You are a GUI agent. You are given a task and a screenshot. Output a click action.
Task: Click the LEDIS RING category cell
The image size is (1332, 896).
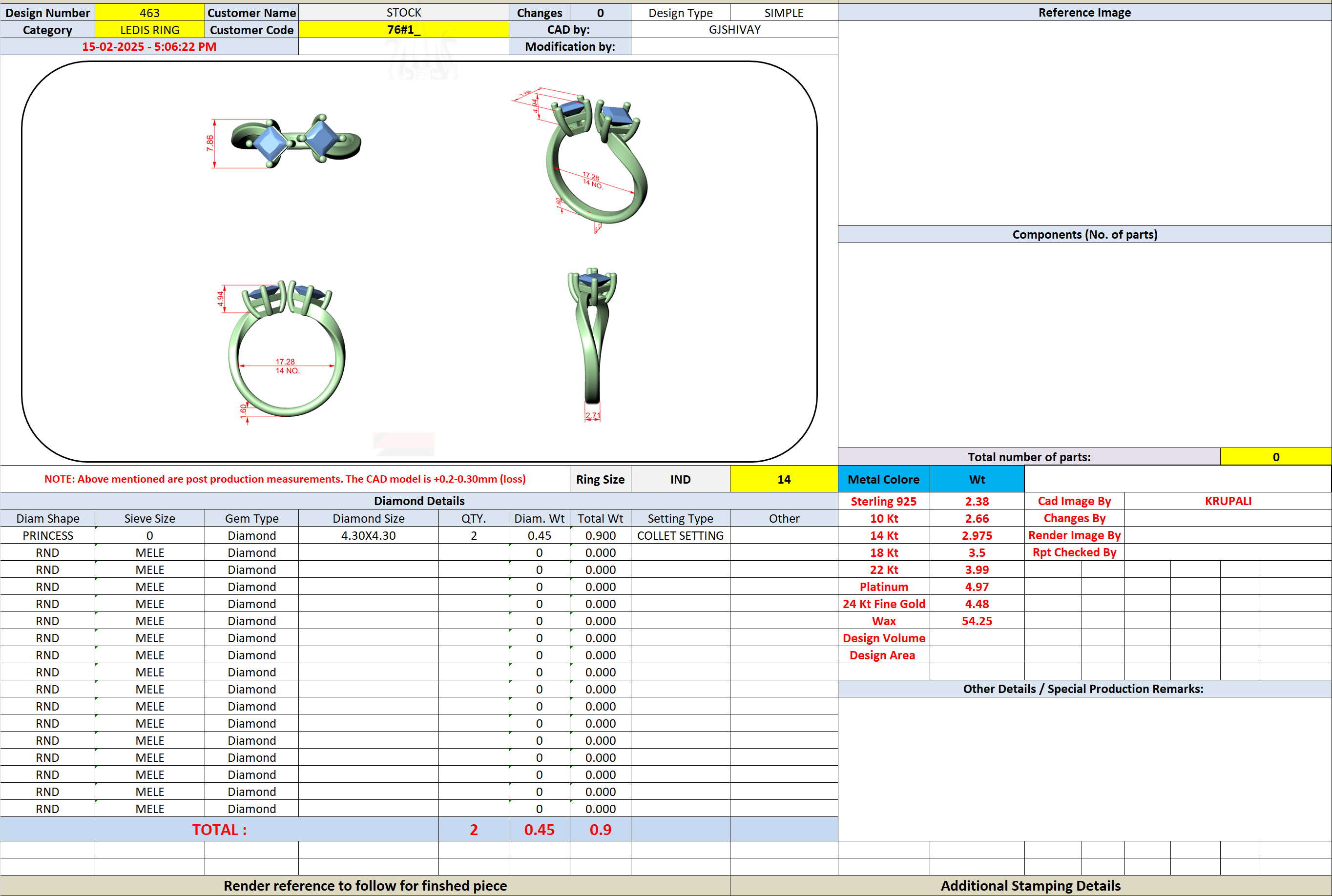[149, 30]
